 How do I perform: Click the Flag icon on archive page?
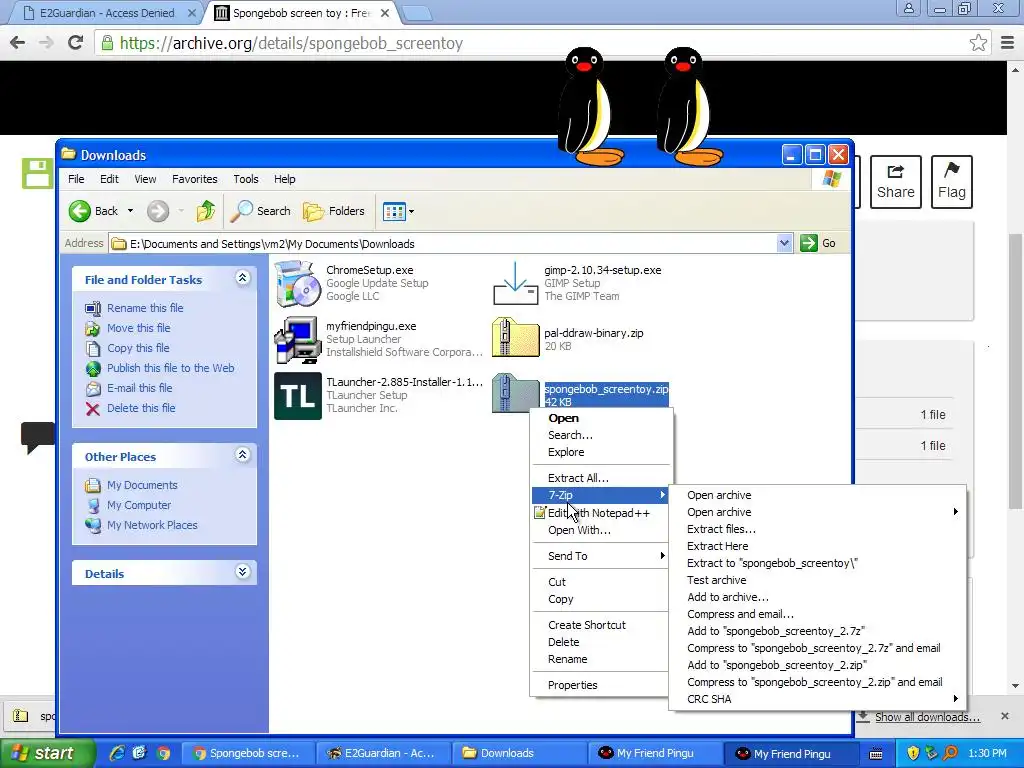click(x=952, y=182)
